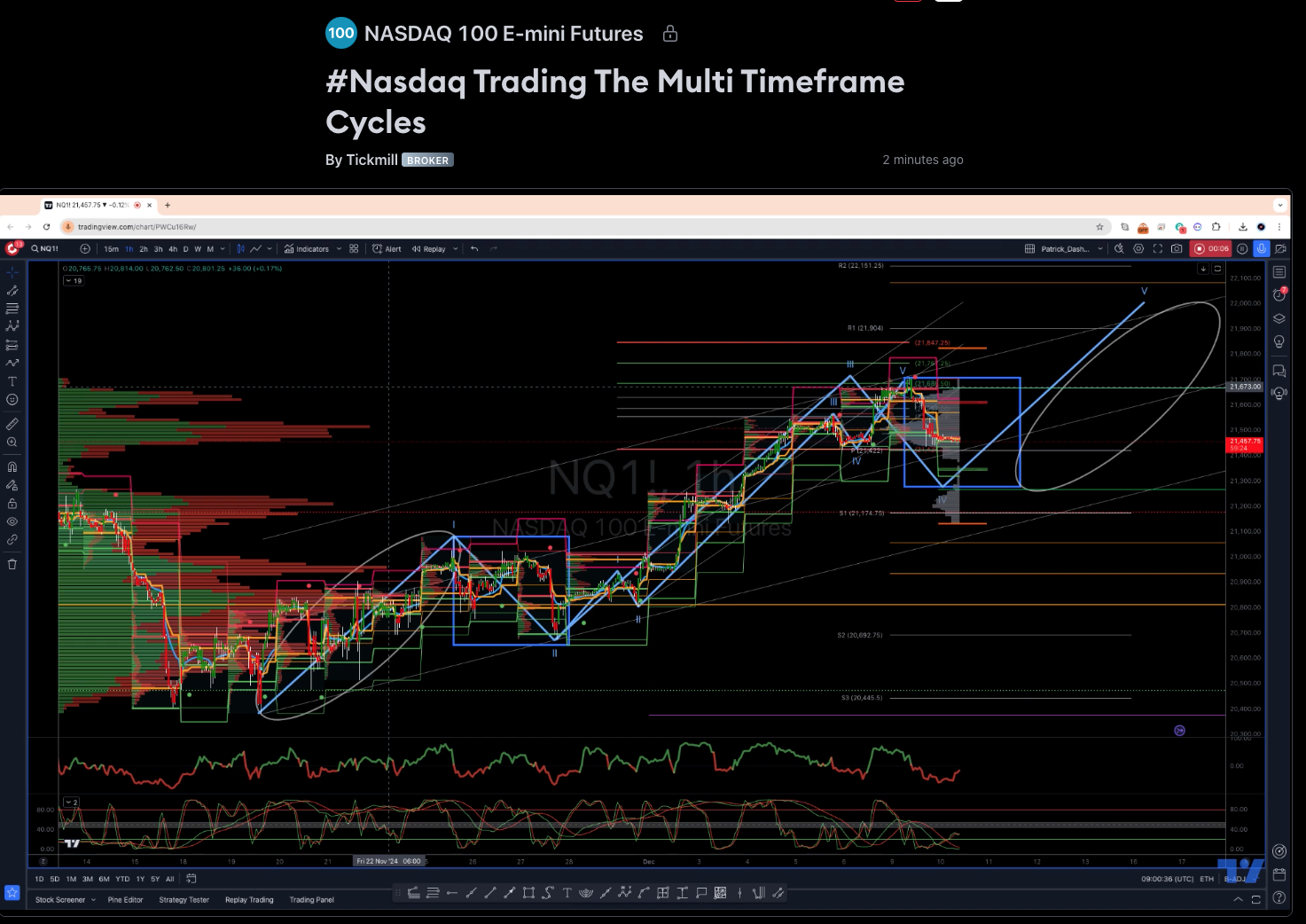Image resolution: width=1306 pixels, height=924 pixels.
Task: Set the date range to 3M
Action: pyautogui.click(x=87, y=879)
